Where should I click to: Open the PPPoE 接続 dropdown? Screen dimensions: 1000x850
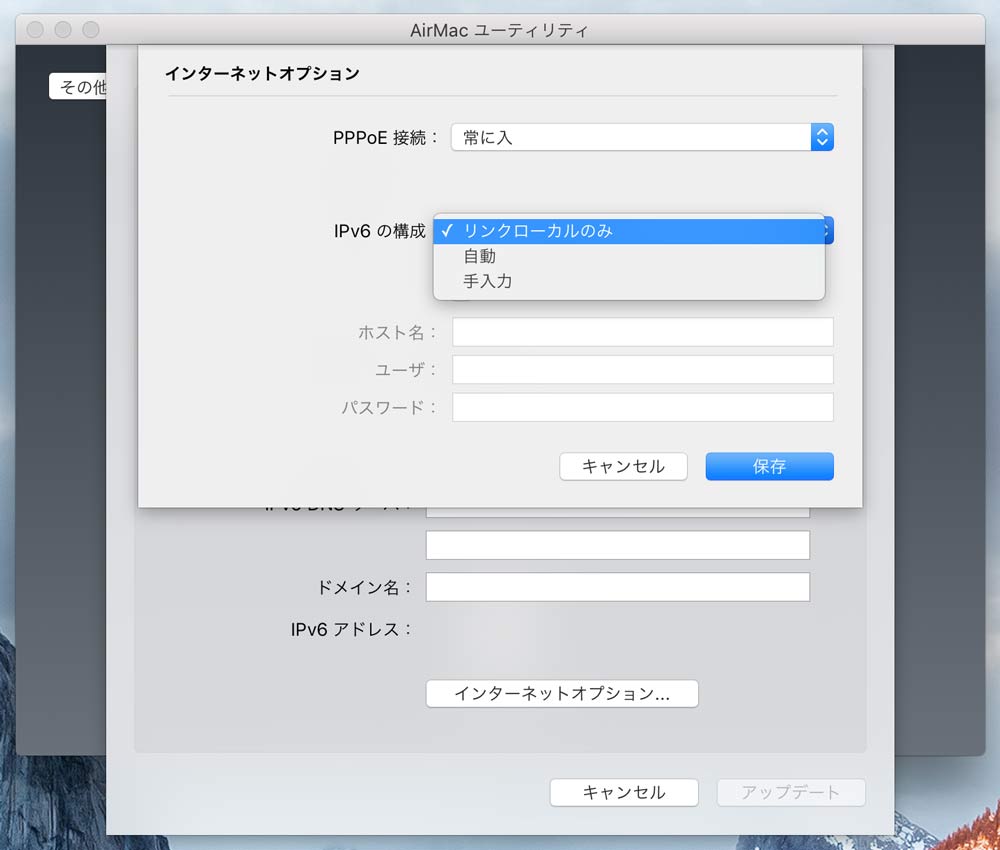pos(642,137)
